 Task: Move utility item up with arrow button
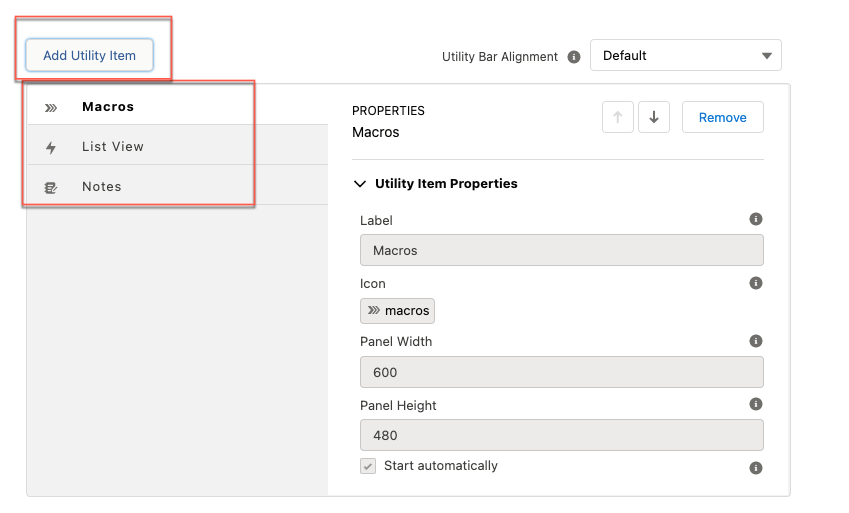click(x=617, y=117)
